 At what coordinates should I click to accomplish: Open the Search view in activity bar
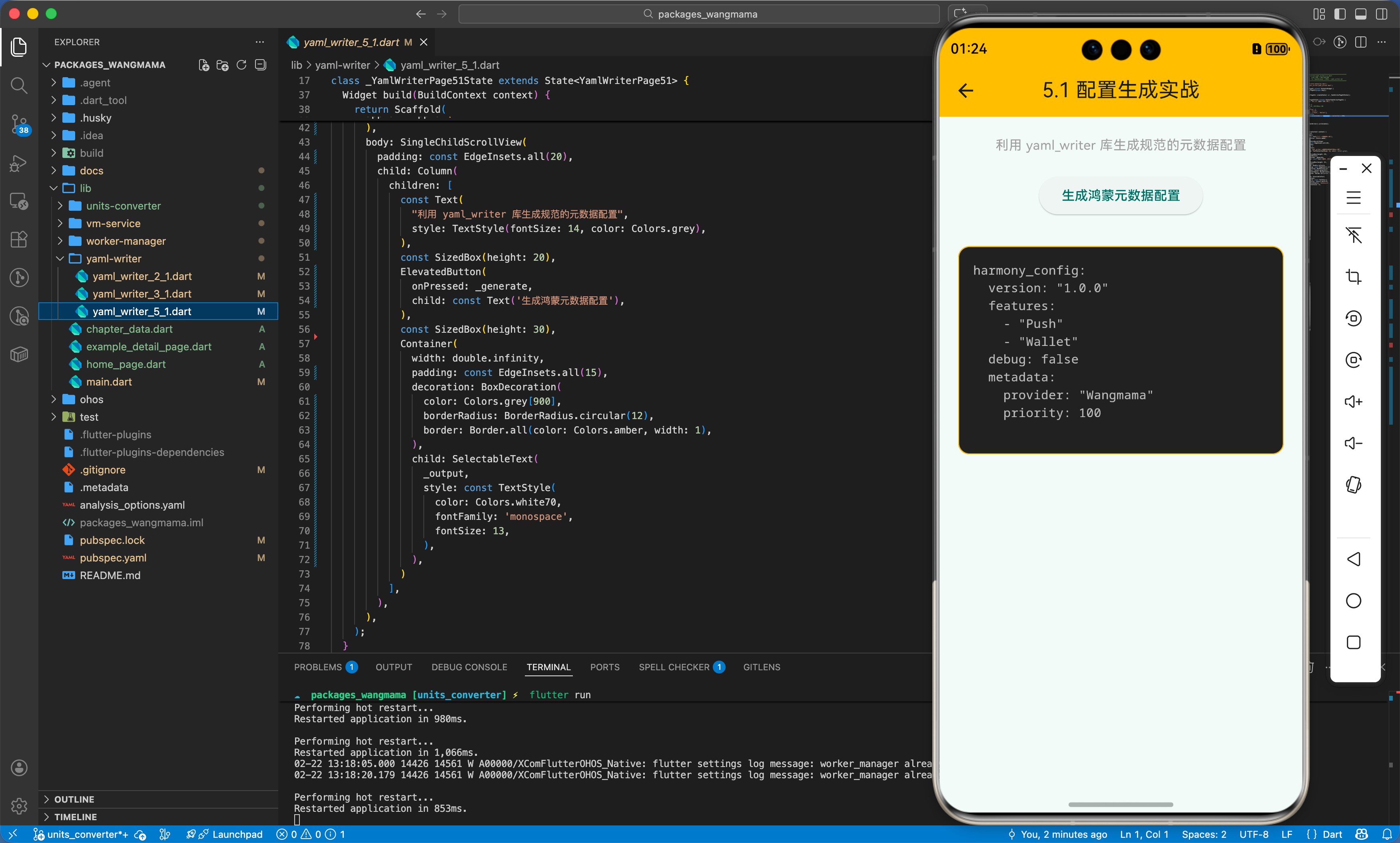tap(19, 86)
